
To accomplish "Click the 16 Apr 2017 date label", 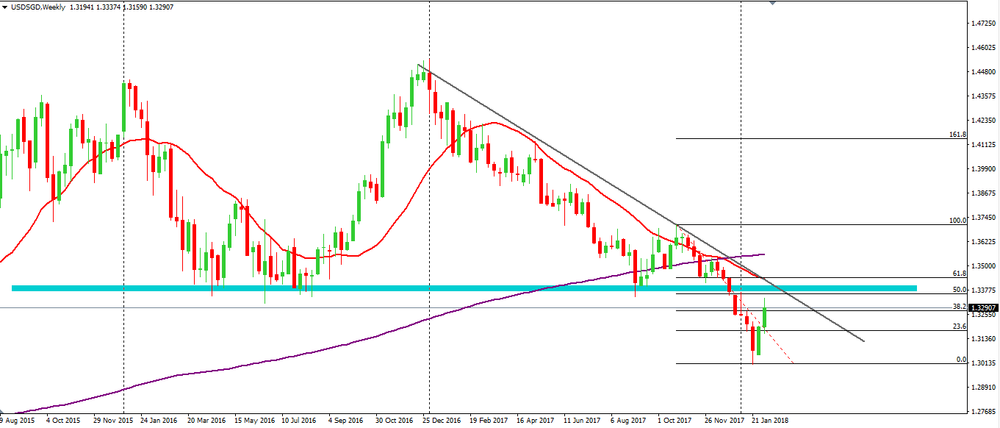I will click(x=534, y=421).
